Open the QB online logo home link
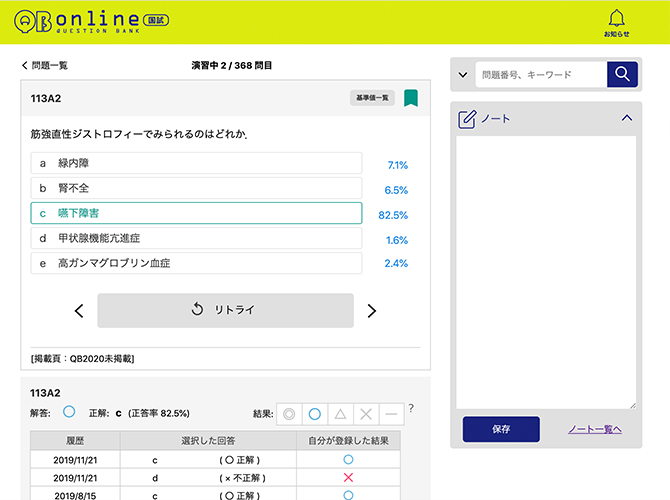Image resolution: width=670 pixels, height=500 pixels. click(x=91, y=21)
